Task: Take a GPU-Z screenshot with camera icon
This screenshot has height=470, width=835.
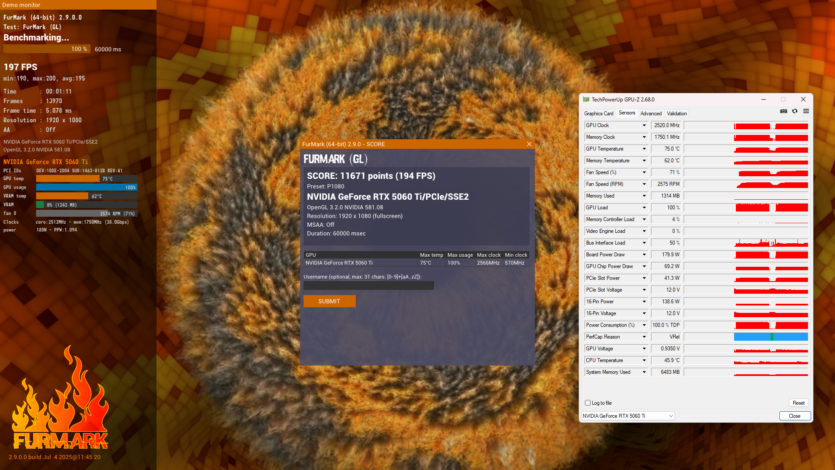Action: tap(783, 111)
